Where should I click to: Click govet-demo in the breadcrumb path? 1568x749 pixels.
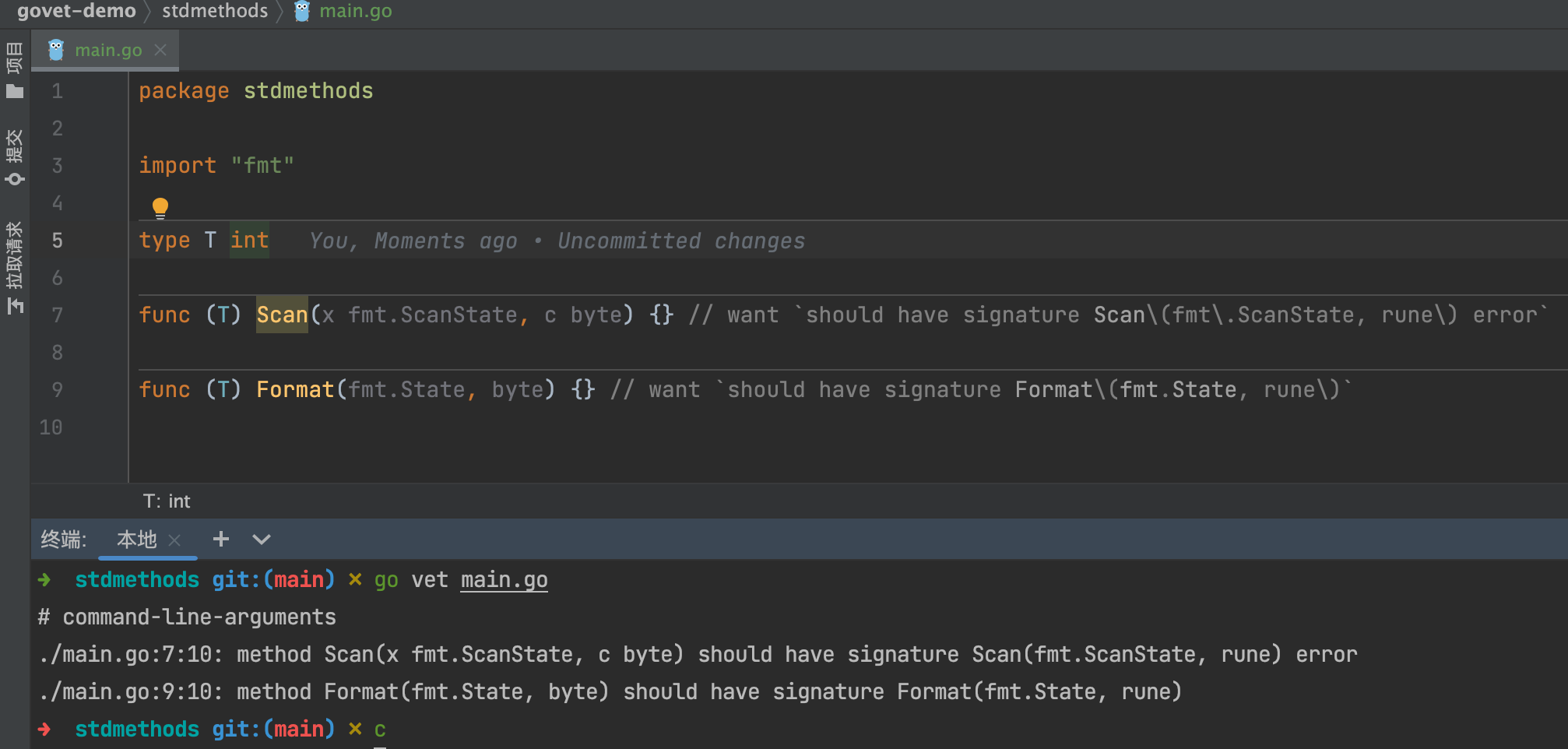tap(76, 11)
